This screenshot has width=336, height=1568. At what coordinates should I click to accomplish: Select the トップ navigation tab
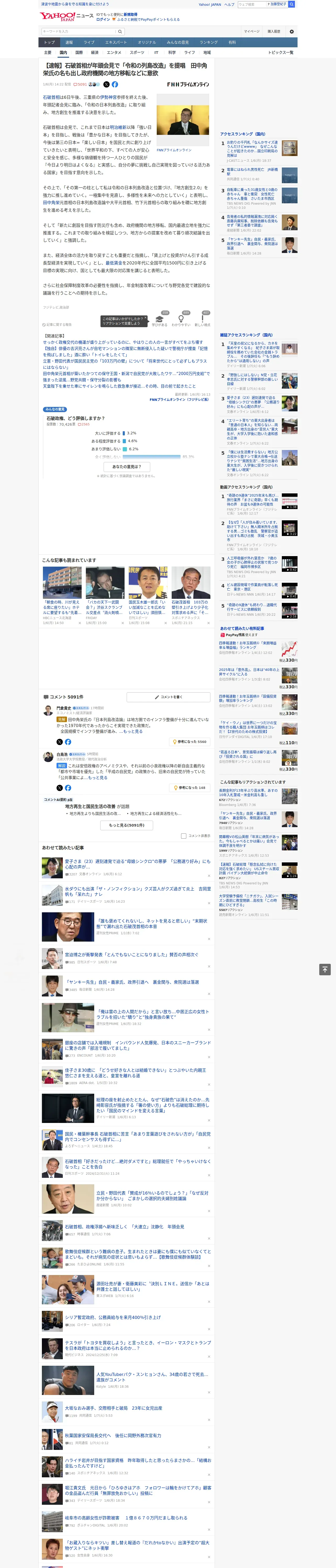click(x=49, y=43)
